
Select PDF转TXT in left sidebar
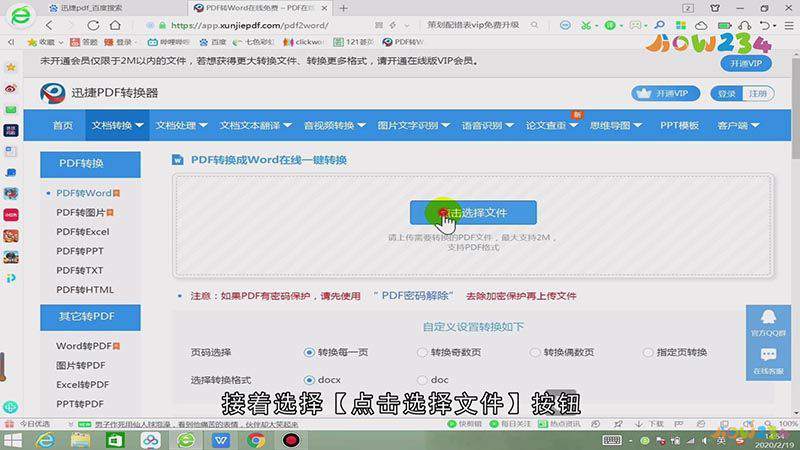point(80,270)
